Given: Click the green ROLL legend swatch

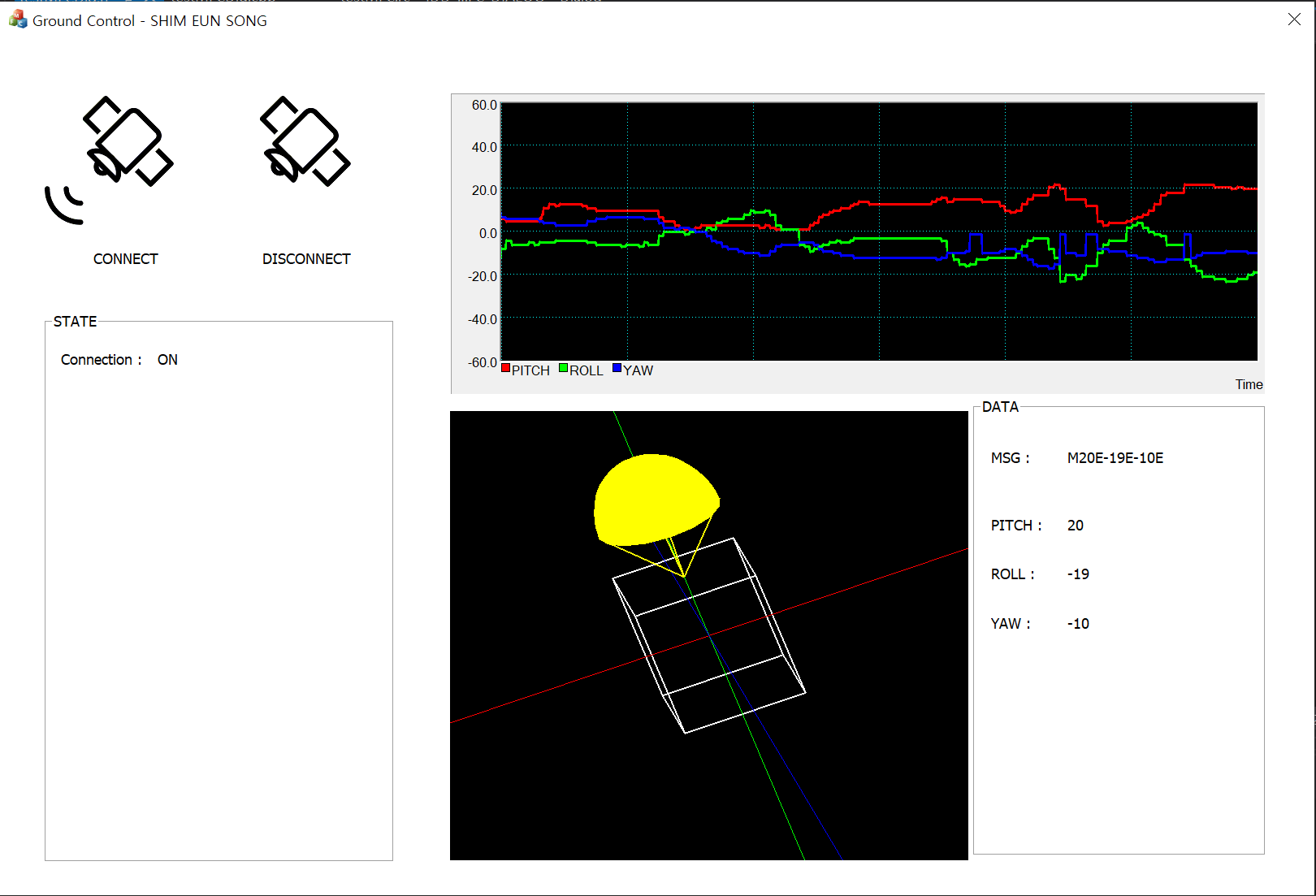Looking at the screenshot, I should click(564, 369).
